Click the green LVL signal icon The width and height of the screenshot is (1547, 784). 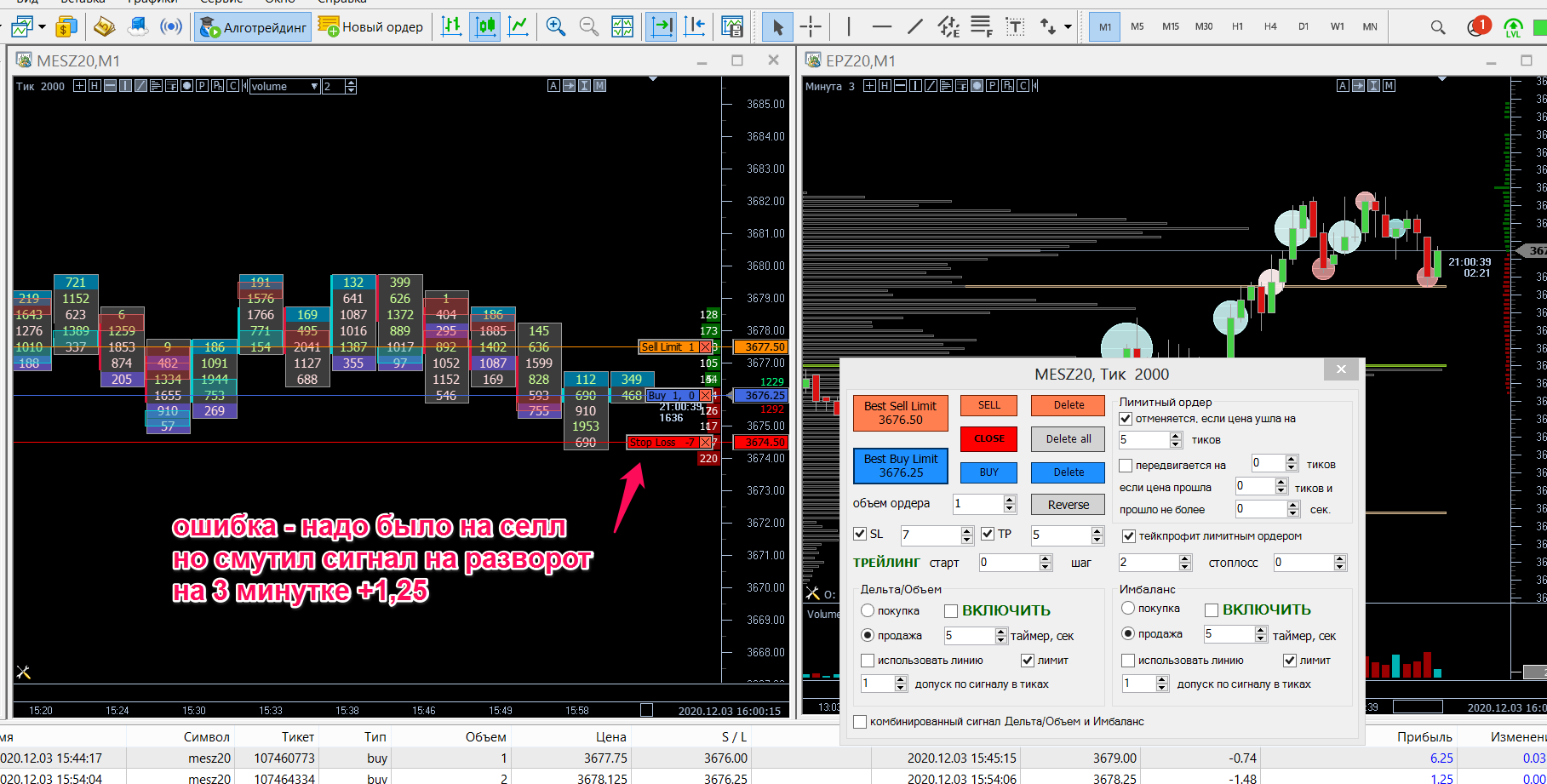(x=1513, y=28)
